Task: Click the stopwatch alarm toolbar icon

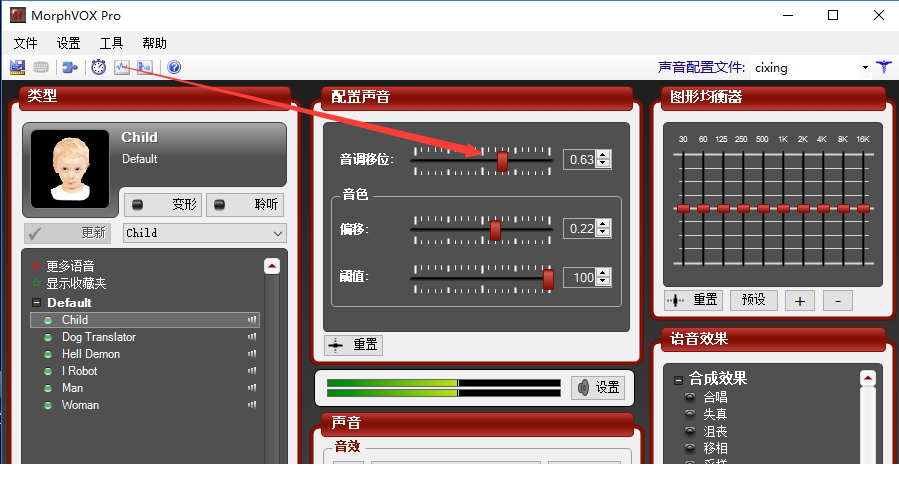Action: click(x=99, y=67)
